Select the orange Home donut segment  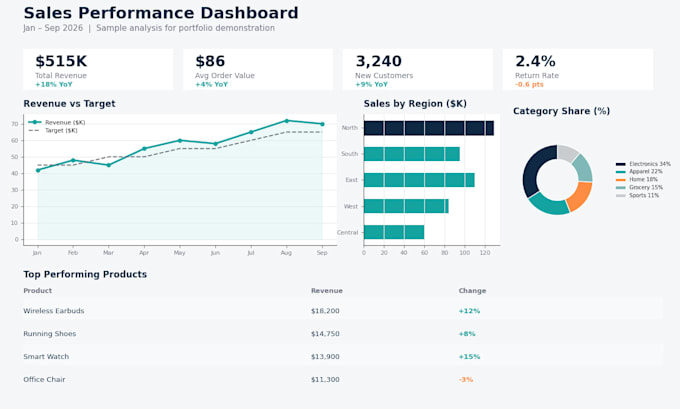tap(581, 196)
